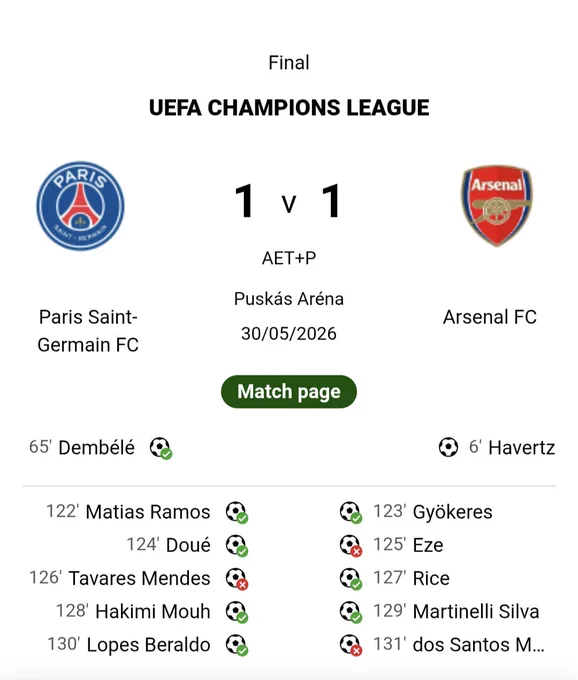Click Doué's scored penalty icon
The image size is (578, 680).
click(x=237, y=546)
